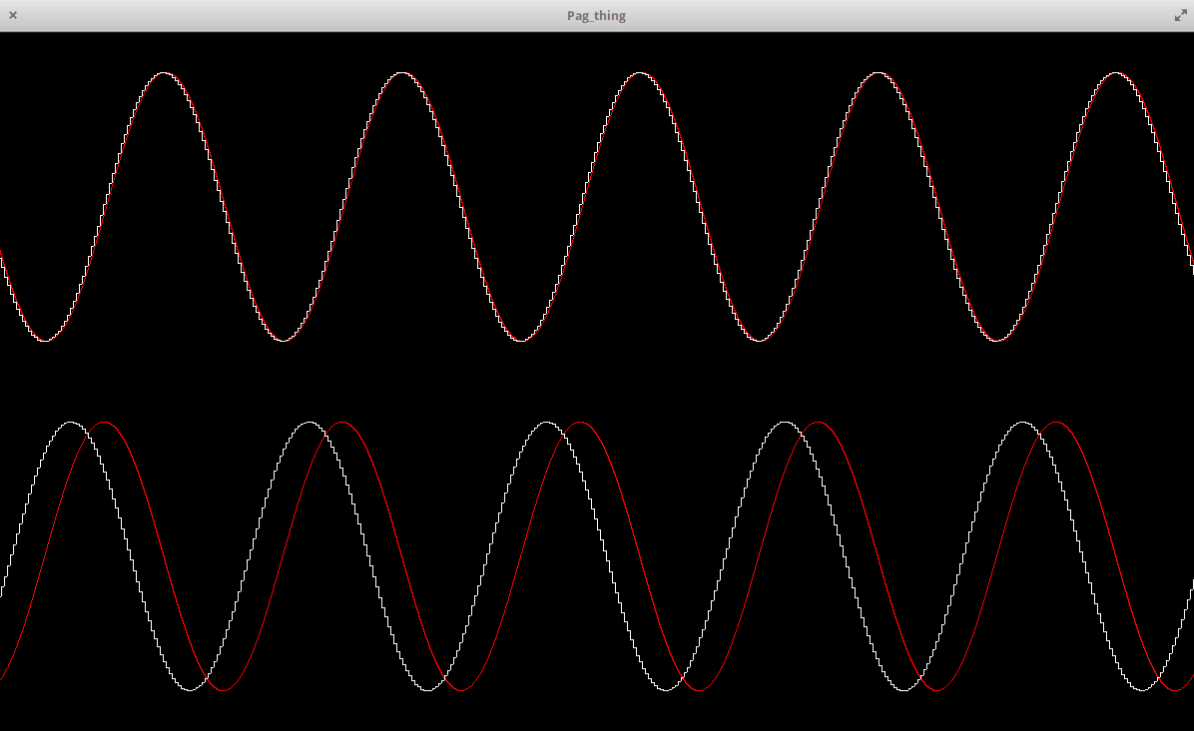Click the first peak of the lower white stepped wave

(x=71, y=422)
